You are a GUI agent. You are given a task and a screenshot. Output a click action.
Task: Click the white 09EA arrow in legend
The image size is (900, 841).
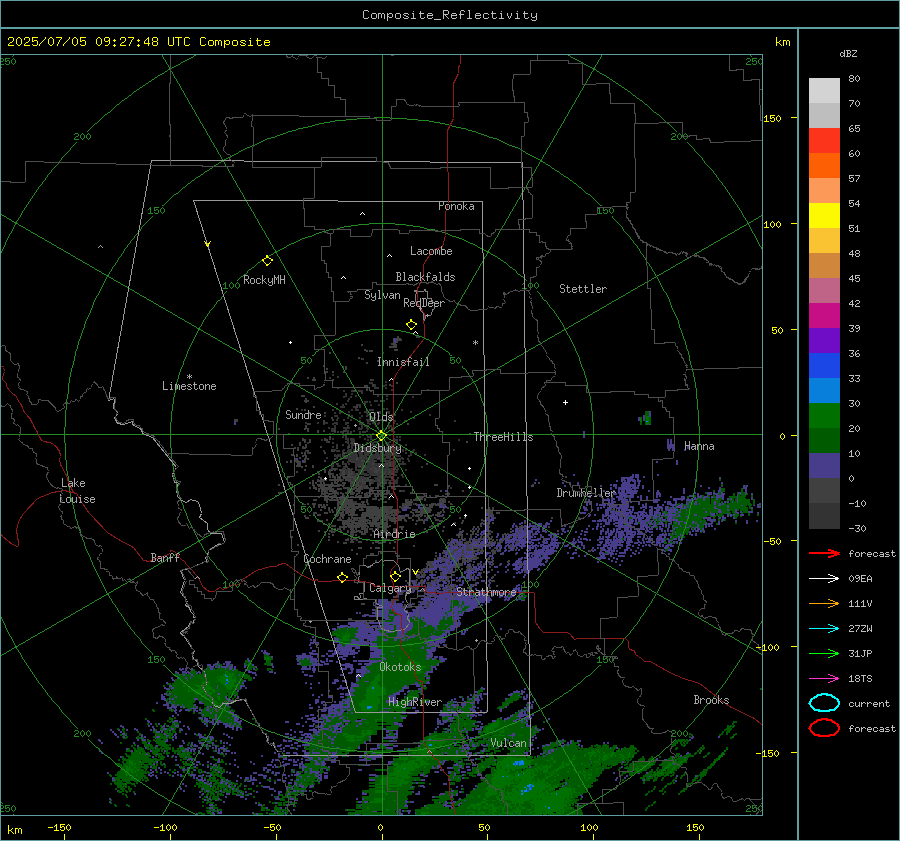[824, 578]
